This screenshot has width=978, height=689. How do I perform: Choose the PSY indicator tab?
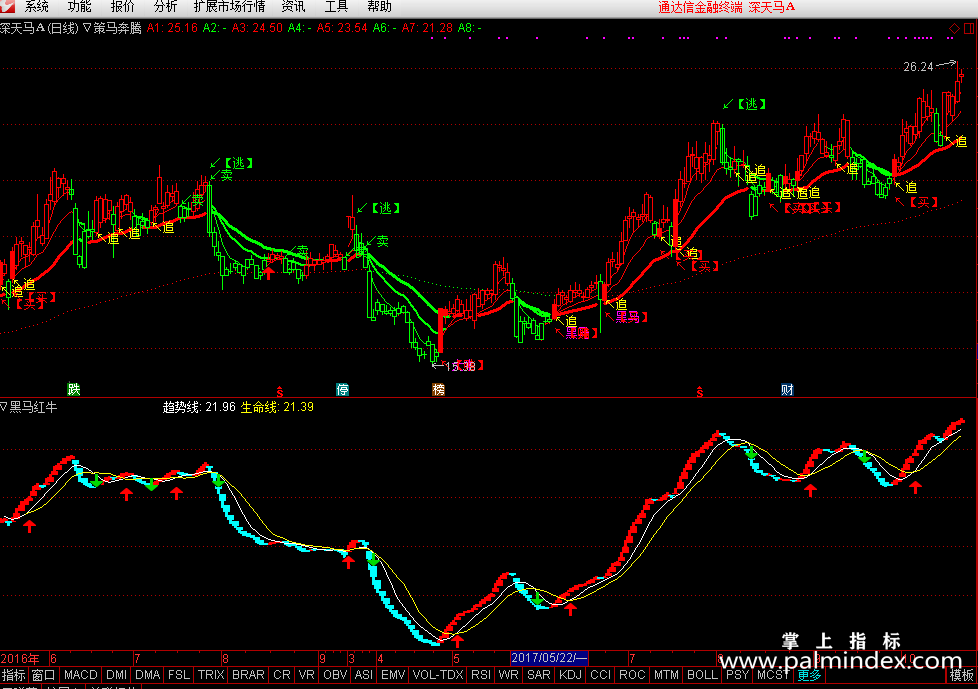click(737, 675)
